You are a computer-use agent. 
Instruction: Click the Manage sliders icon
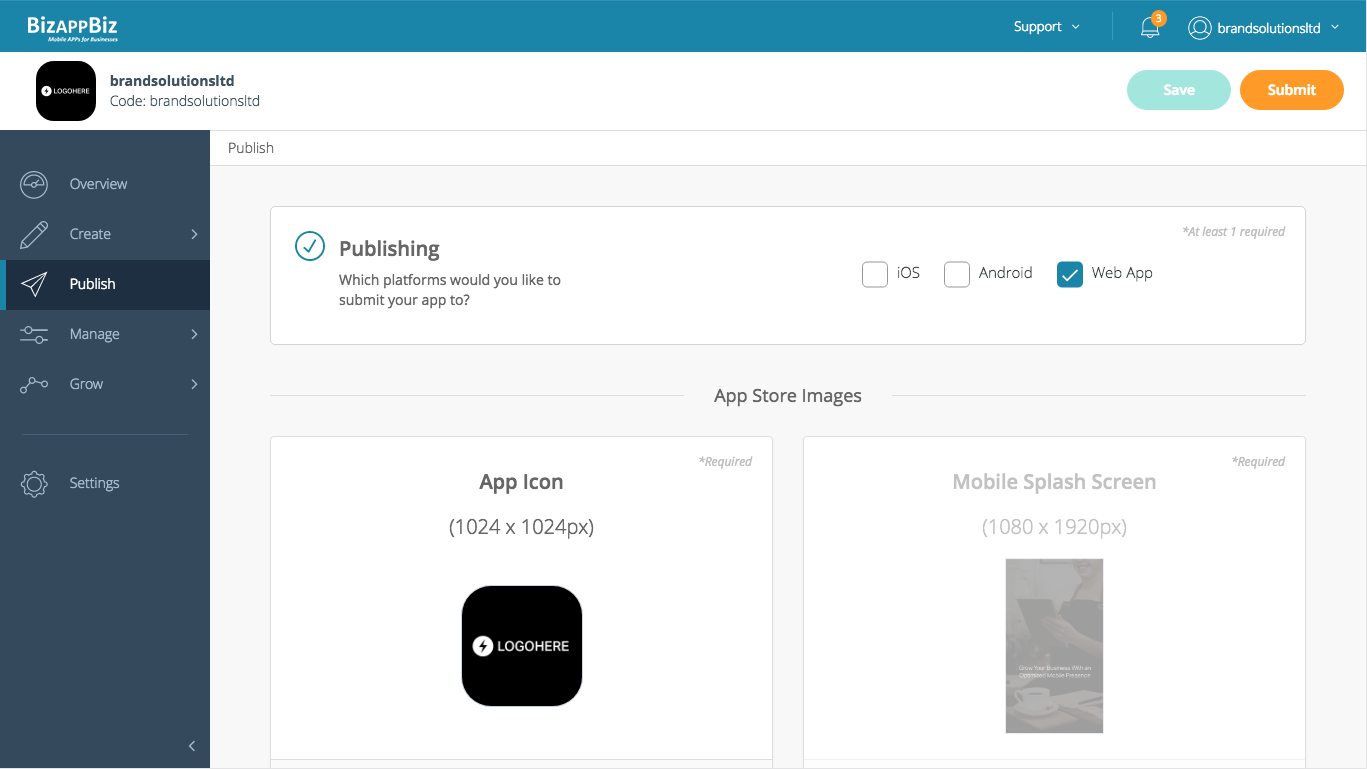tap(34, 334)
